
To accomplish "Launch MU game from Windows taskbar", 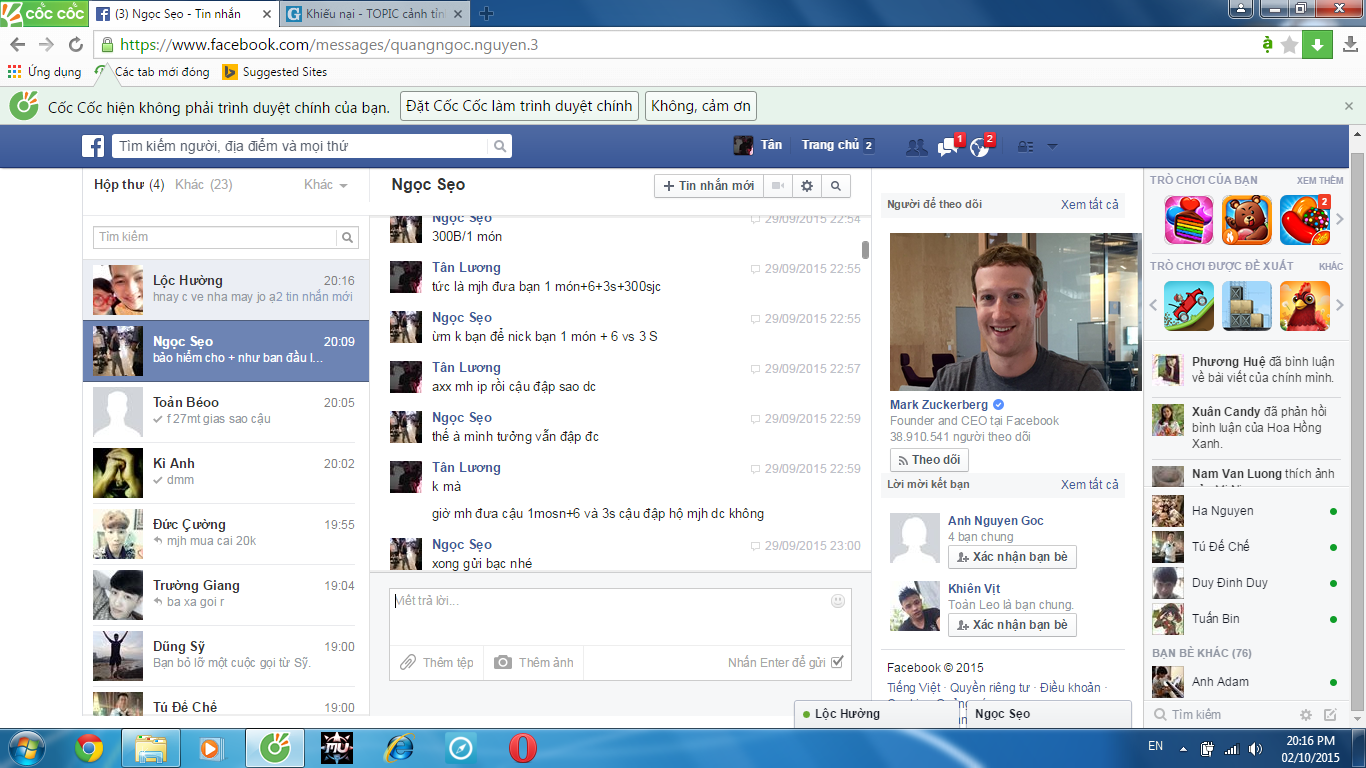I will [336, 748].
